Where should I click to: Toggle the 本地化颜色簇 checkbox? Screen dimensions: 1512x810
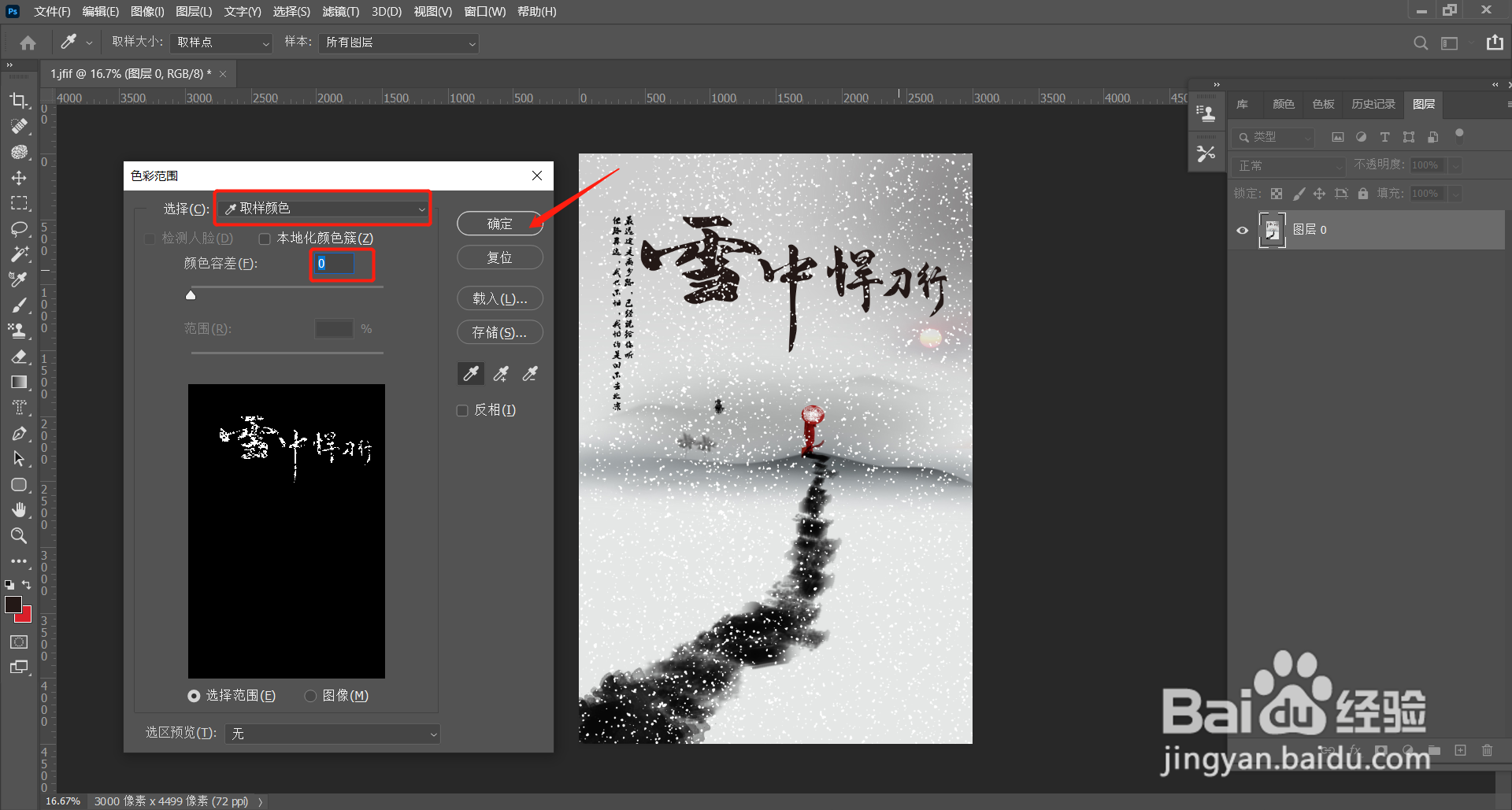(x=265, y=239)
